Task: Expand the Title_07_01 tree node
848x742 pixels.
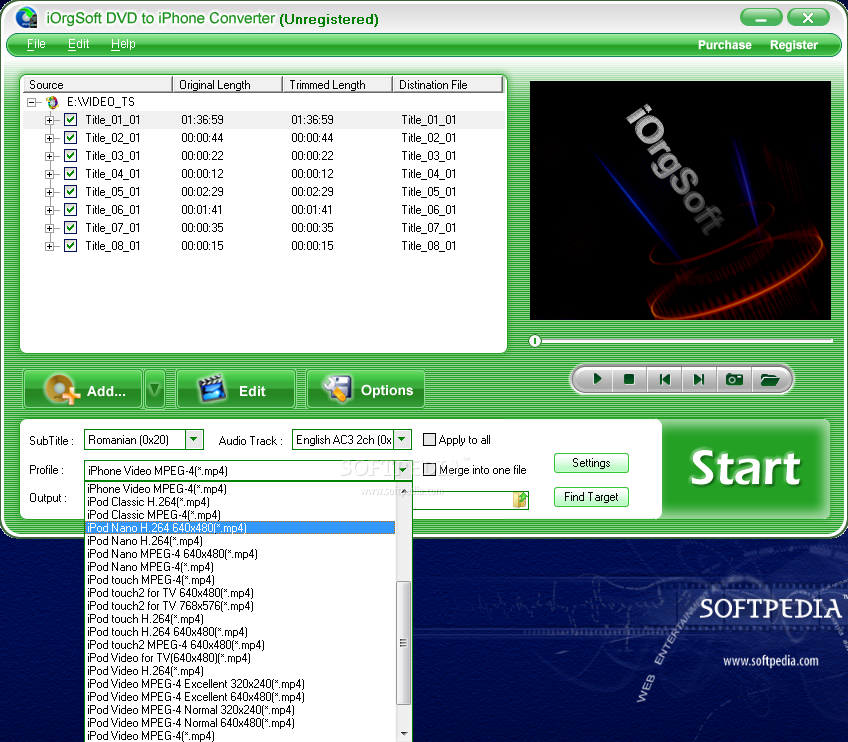Action: 49,228
